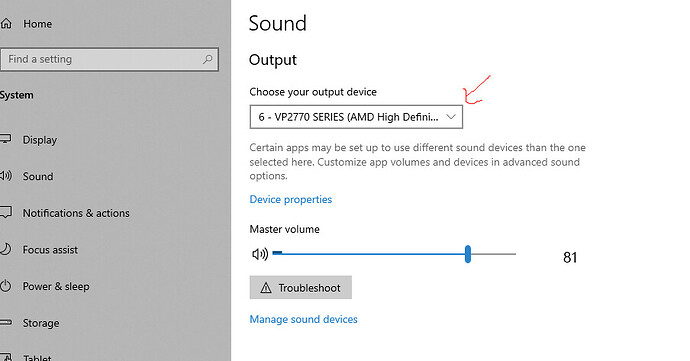Click the warning icon on Troubleshoot
Viewport: 690px width, 361px height.
tap(266, 288)
